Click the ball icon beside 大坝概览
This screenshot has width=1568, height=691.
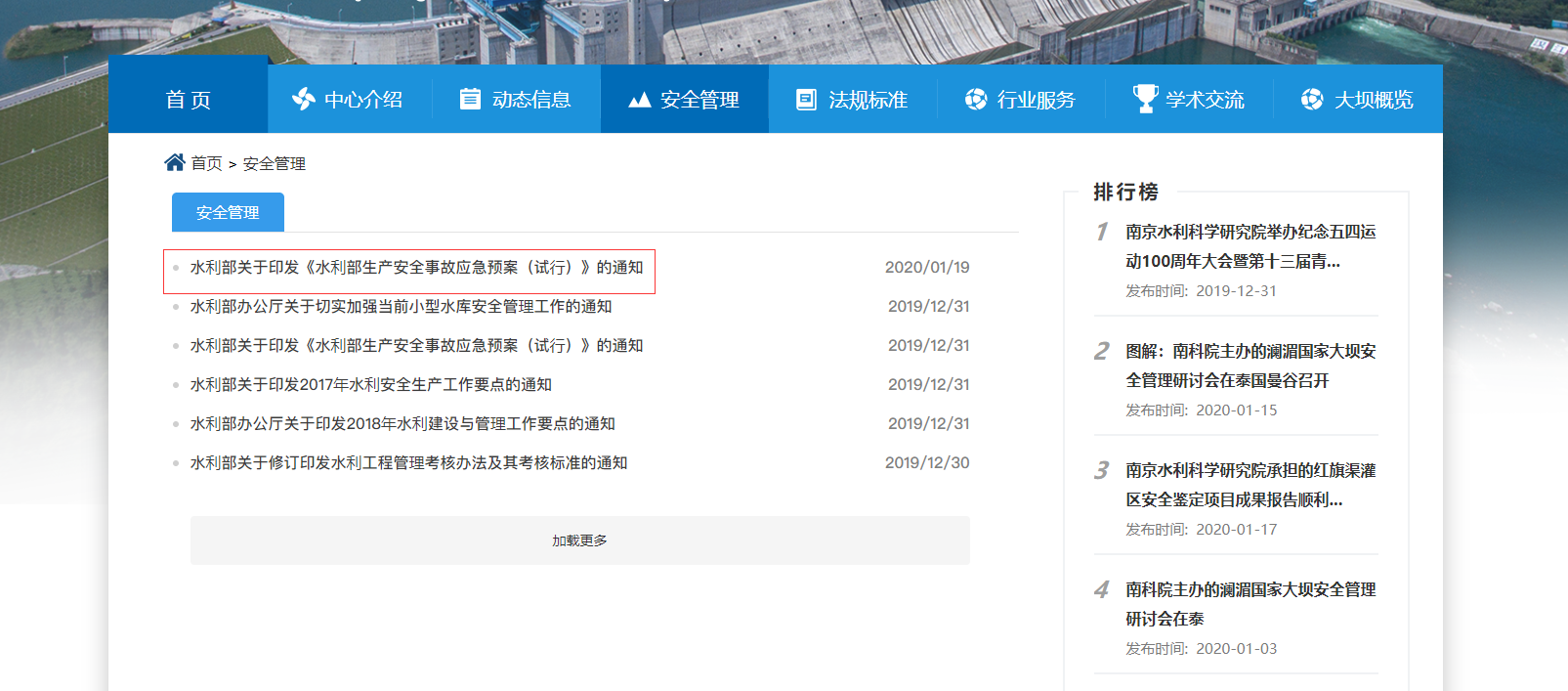(1312, 99)
